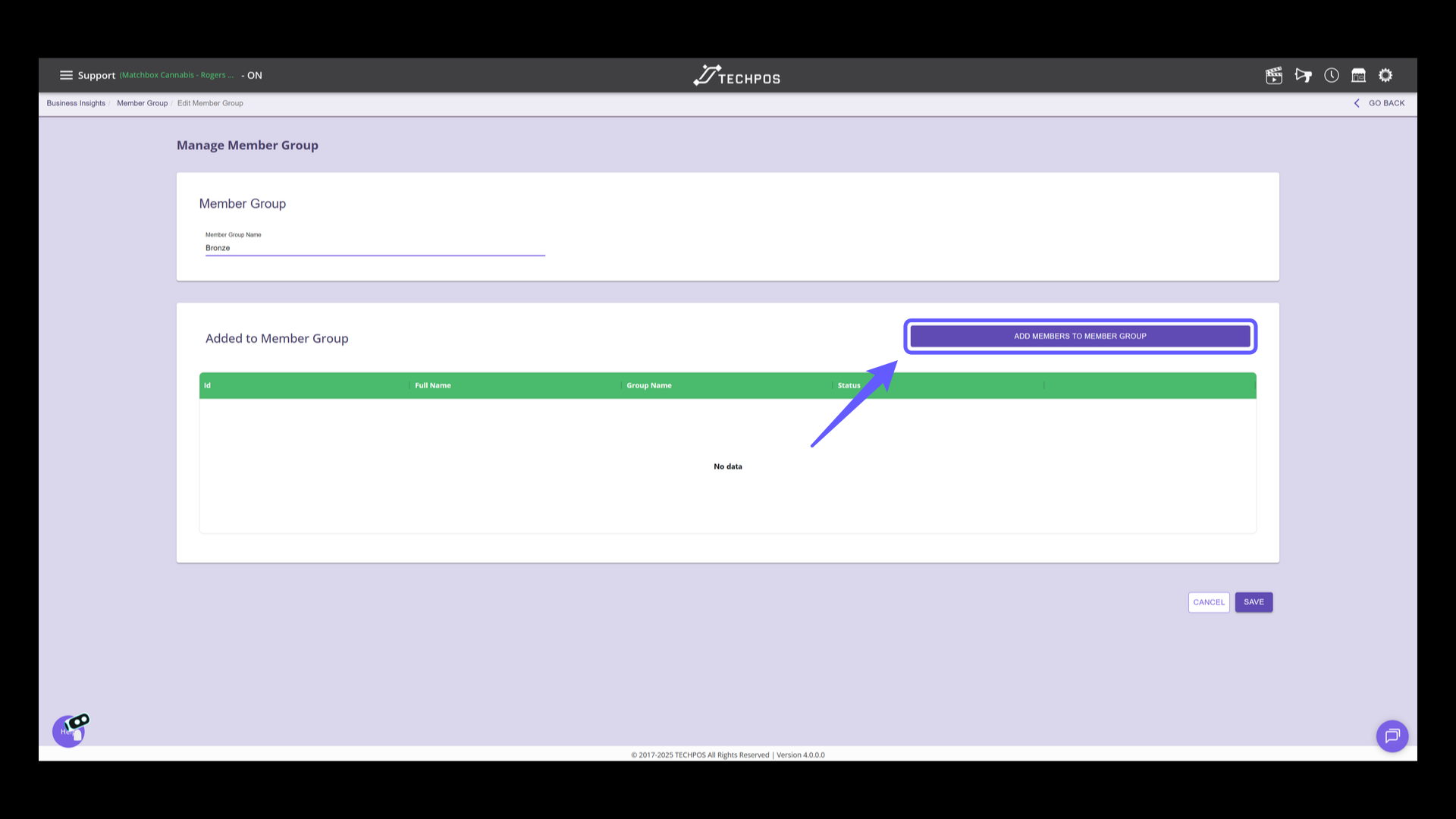Click the Go Back chevron arrow
This screenshot has height=819, width=1456.
(1357, 103)
